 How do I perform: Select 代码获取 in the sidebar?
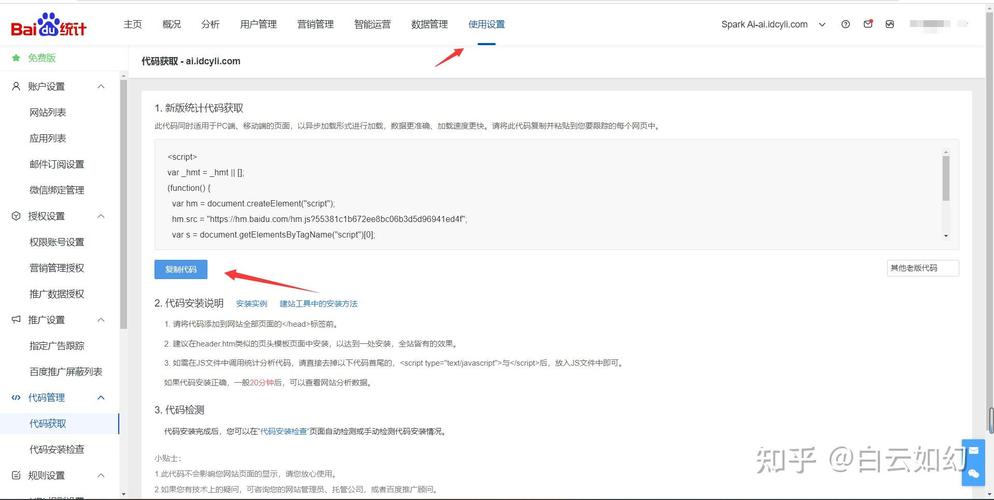point(48,423)
